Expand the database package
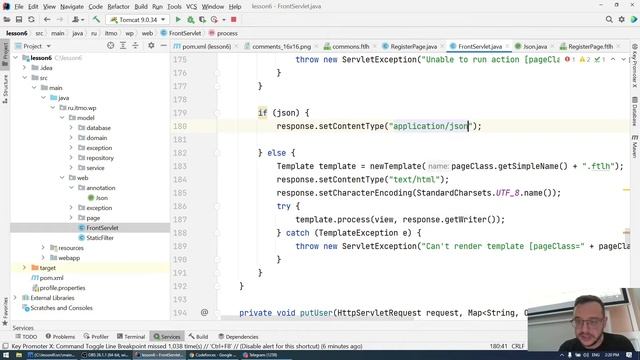 (x=71, y=128)
